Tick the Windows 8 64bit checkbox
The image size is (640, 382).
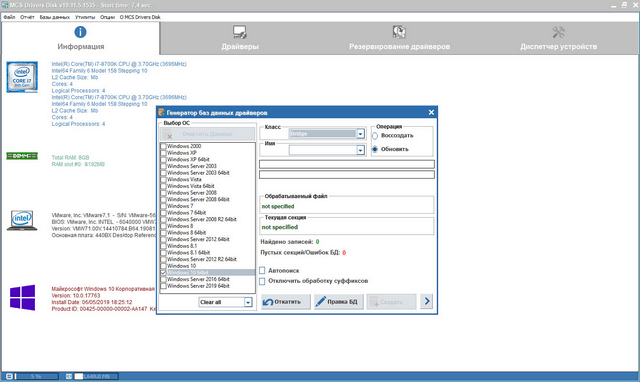(163, 233)
